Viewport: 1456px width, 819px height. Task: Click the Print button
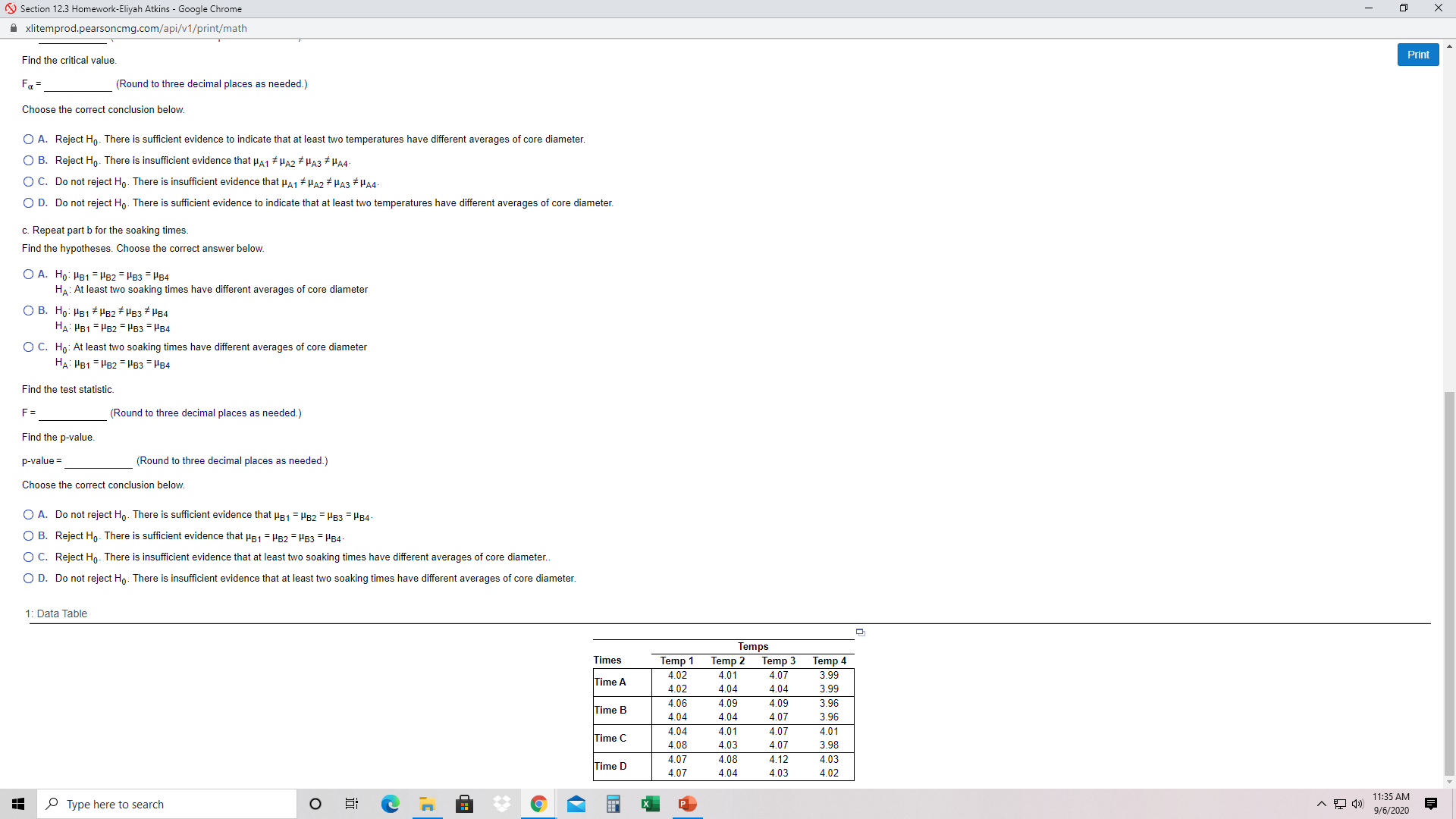tap(1418, 54)
